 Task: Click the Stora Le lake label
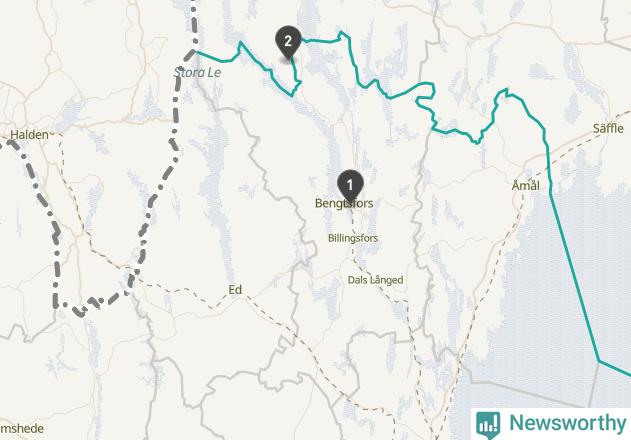pos(197,72)
